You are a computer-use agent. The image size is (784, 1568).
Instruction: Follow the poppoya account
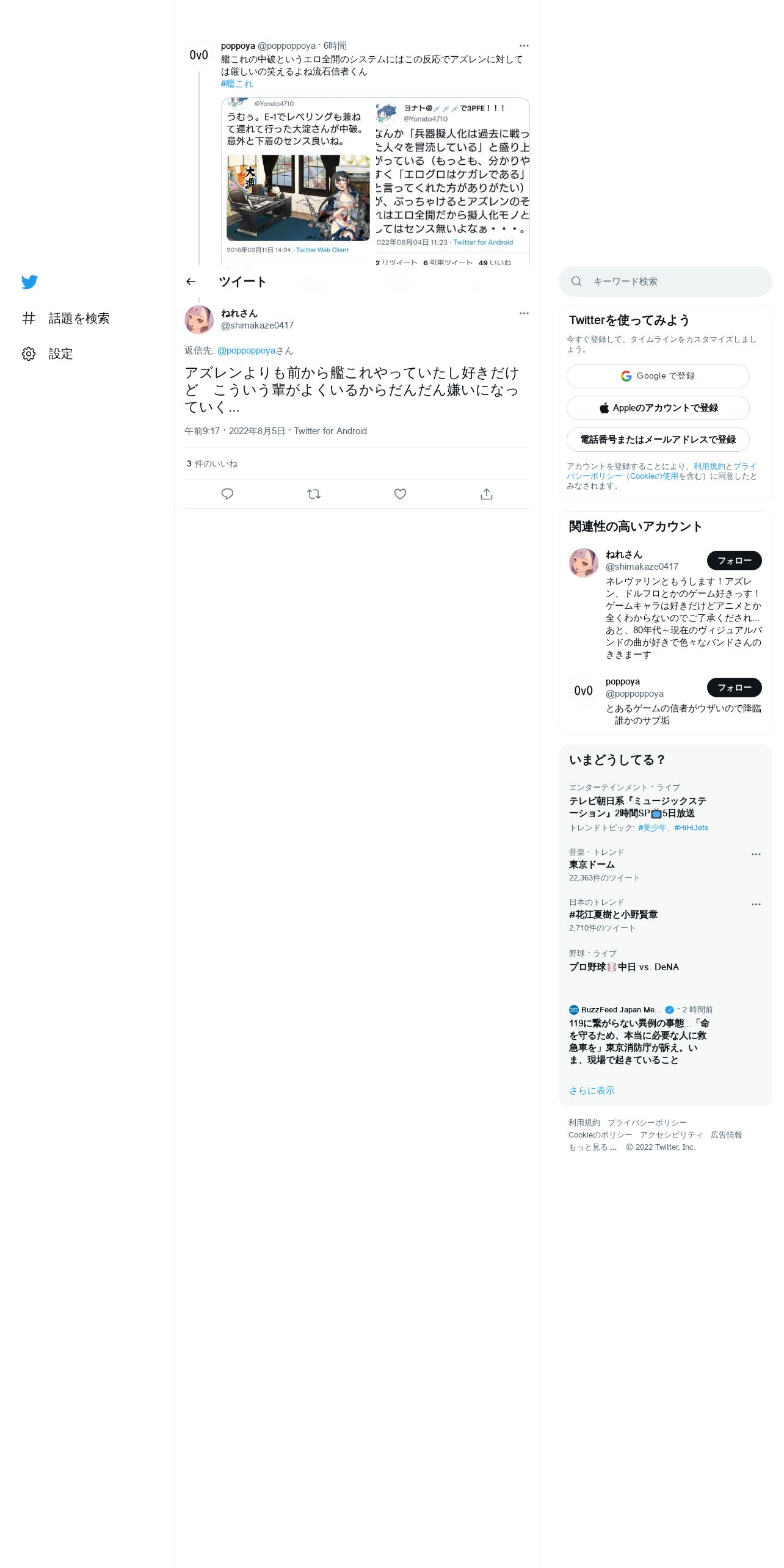tap(734, 688)
